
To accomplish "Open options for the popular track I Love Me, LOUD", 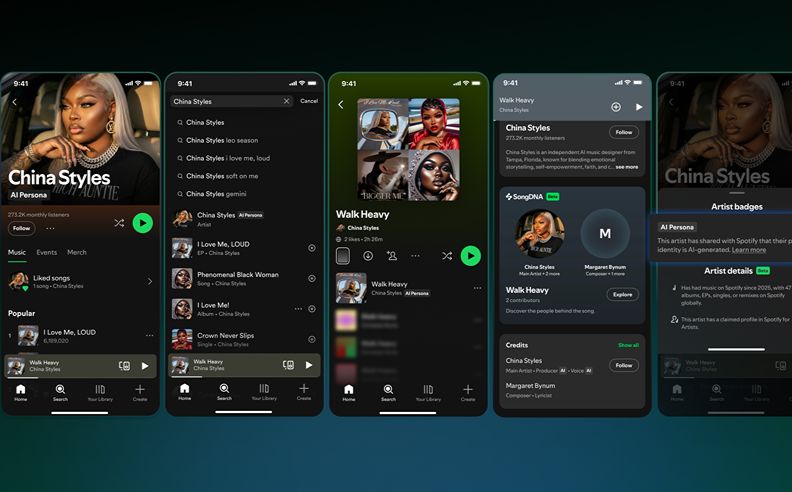I will [150, 335].
